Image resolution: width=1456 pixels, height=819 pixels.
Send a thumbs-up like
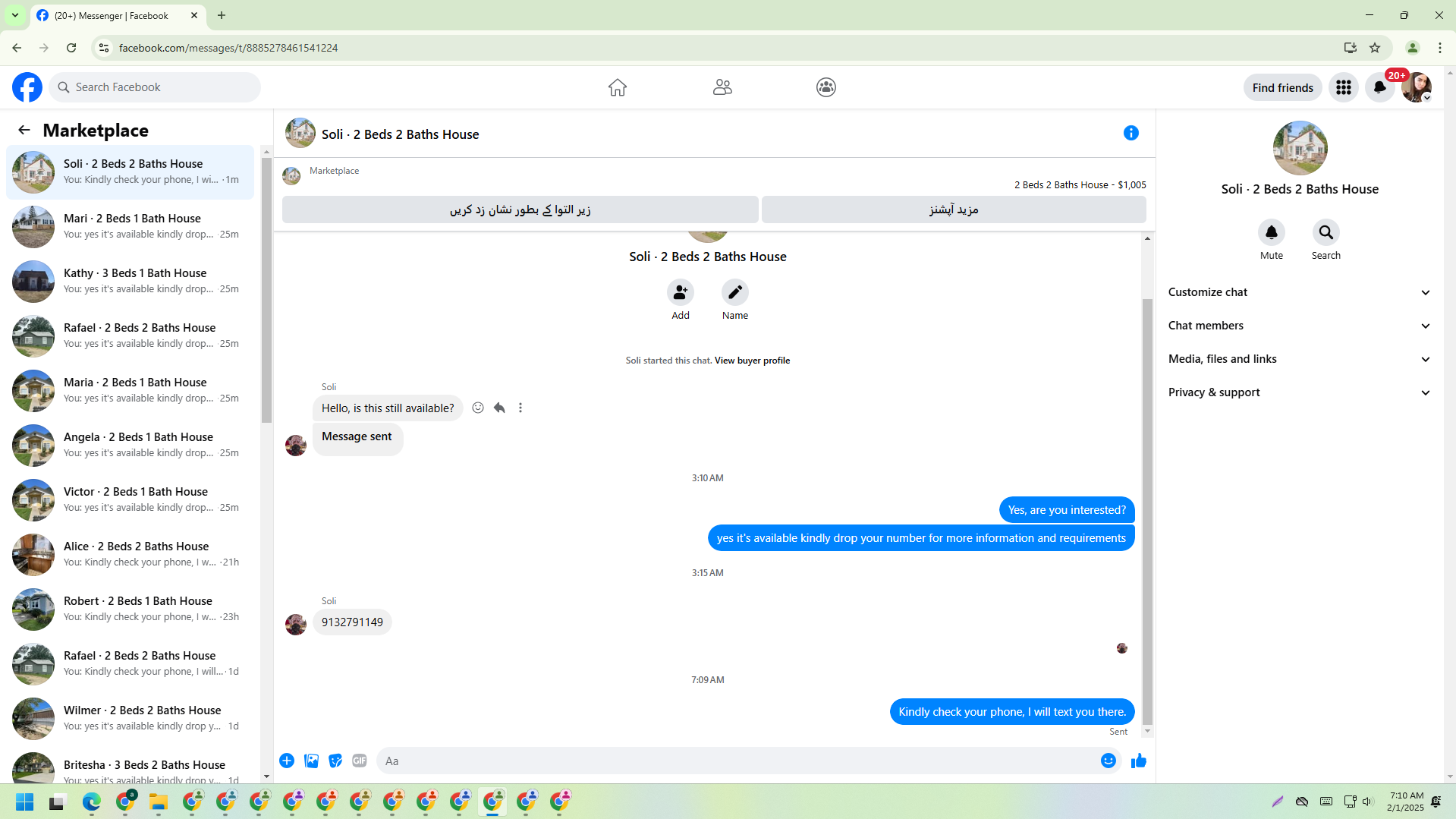[x=1139, y=761]
